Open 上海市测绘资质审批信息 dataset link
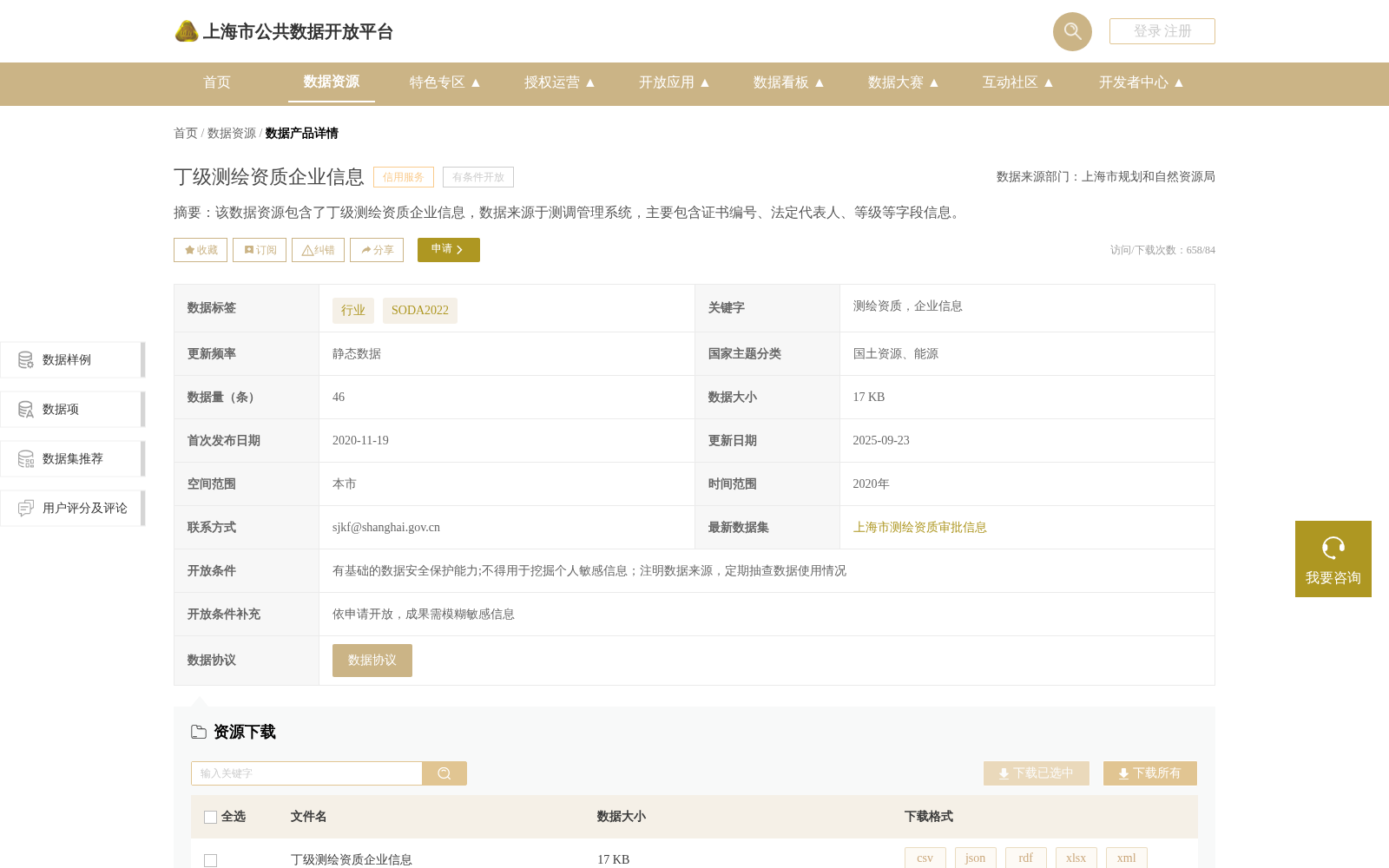The image size is (1389, 868). pos(920,528)
